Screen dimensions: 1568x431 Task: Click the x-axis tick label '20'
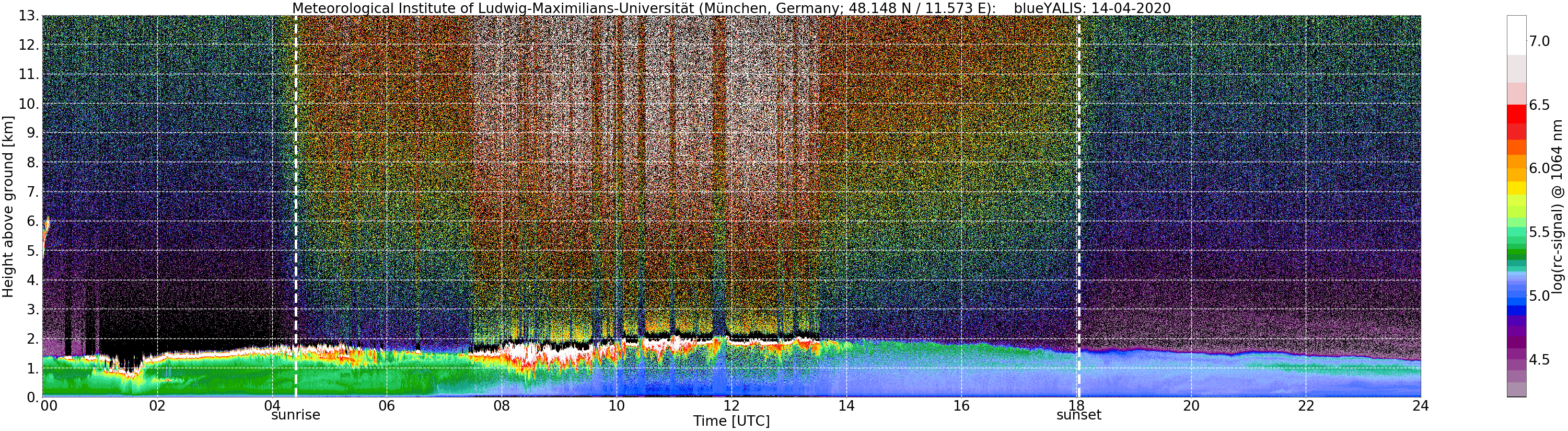tap(1191, 405)
